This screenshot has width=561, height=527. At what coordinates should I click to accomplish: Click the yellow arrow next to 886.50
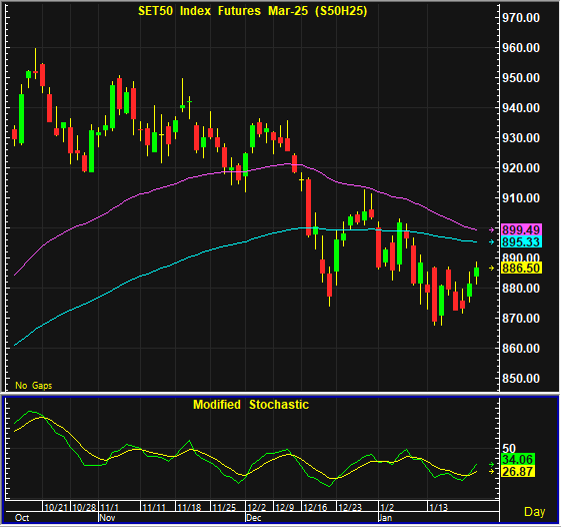click(492, 268)
